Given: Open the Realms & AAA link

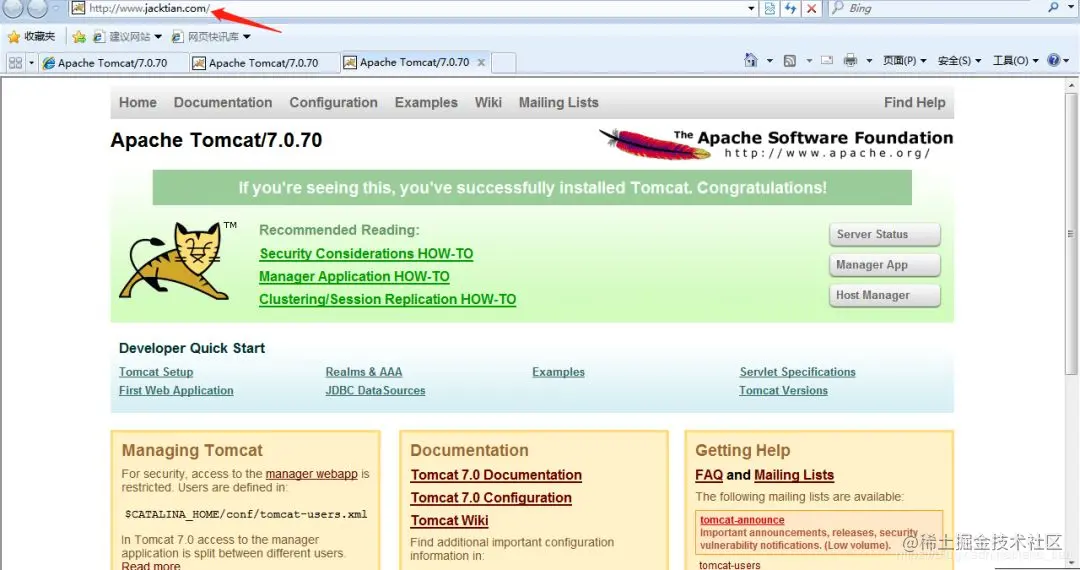Looking at the screenshot, I should 364,372.
